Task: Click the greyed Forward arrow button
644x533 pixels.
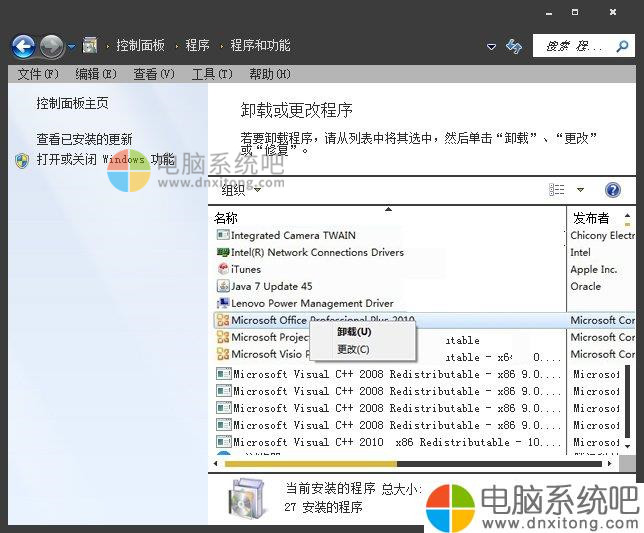Action: [x=52, y=46]
